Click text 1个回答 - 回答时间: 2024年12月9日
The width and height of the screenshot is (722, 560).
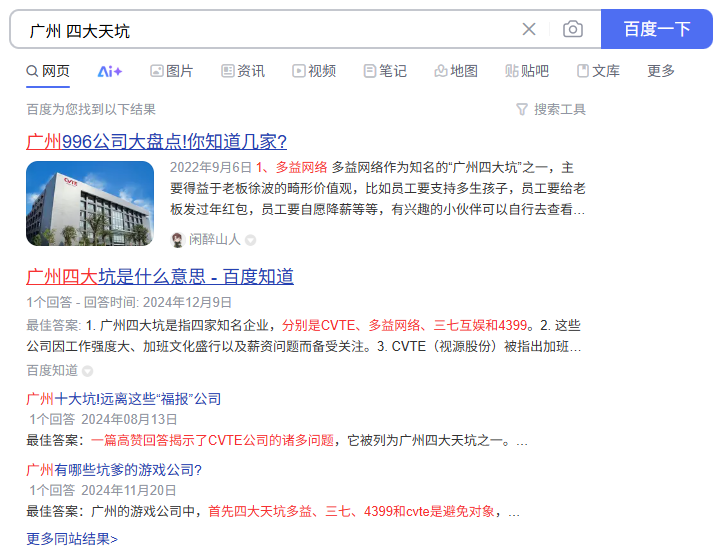[129, 302]
